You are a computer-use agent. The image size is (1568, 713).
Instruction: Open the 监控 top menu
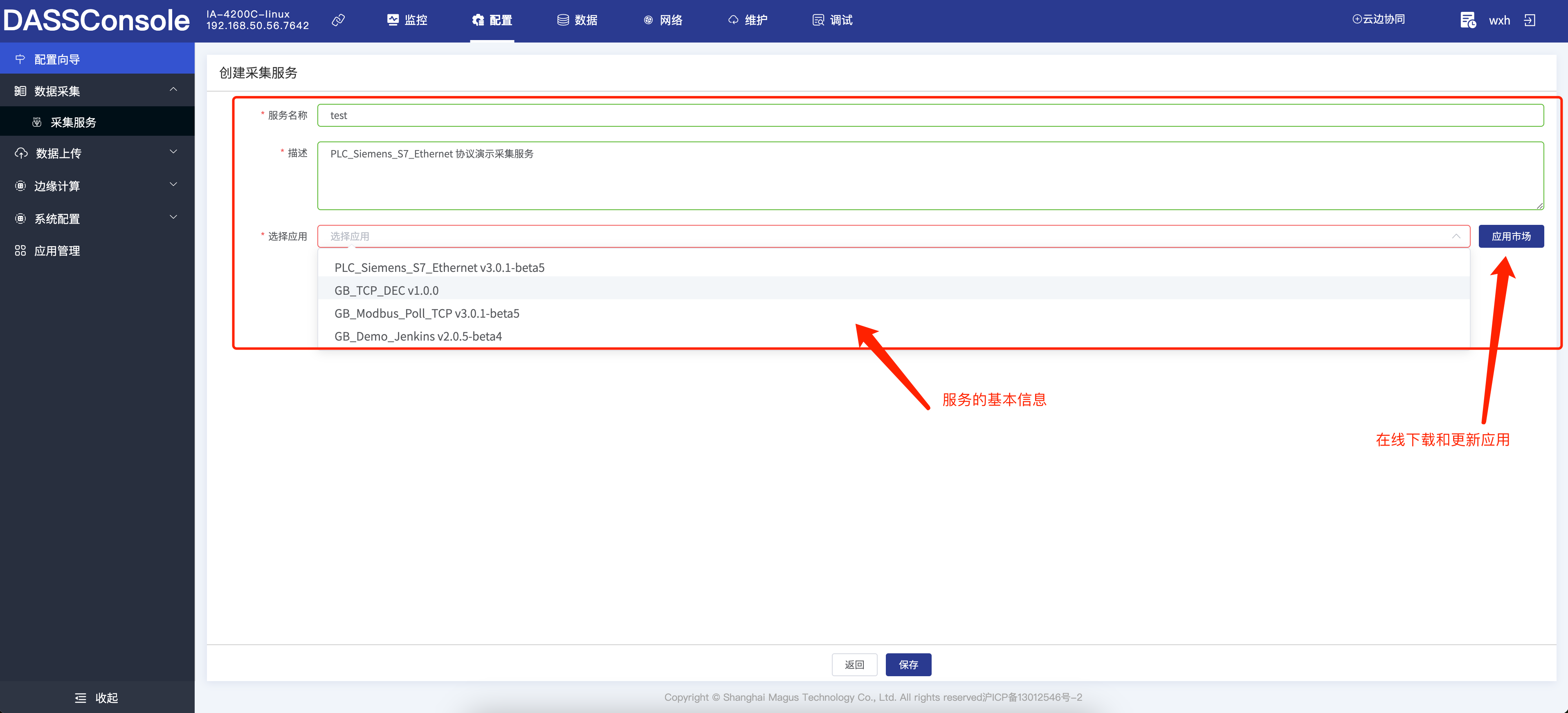point(407,20)
